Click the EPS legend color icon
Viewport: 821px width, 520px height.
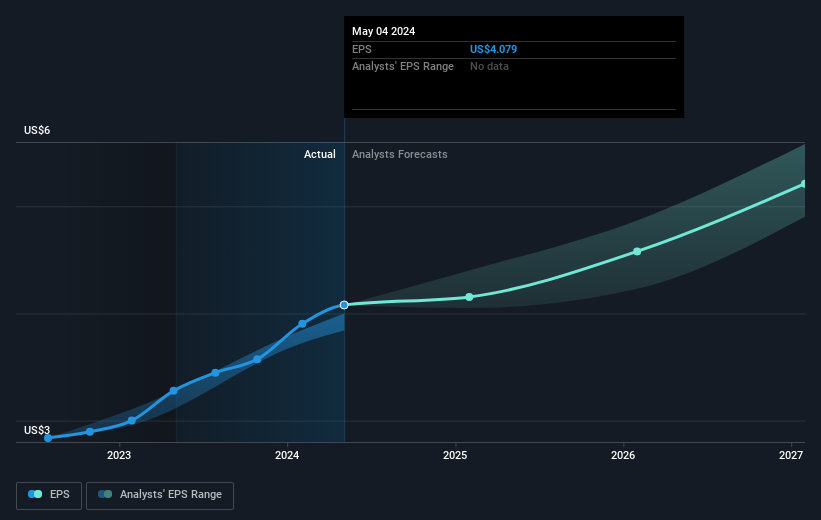coord(35,494)
